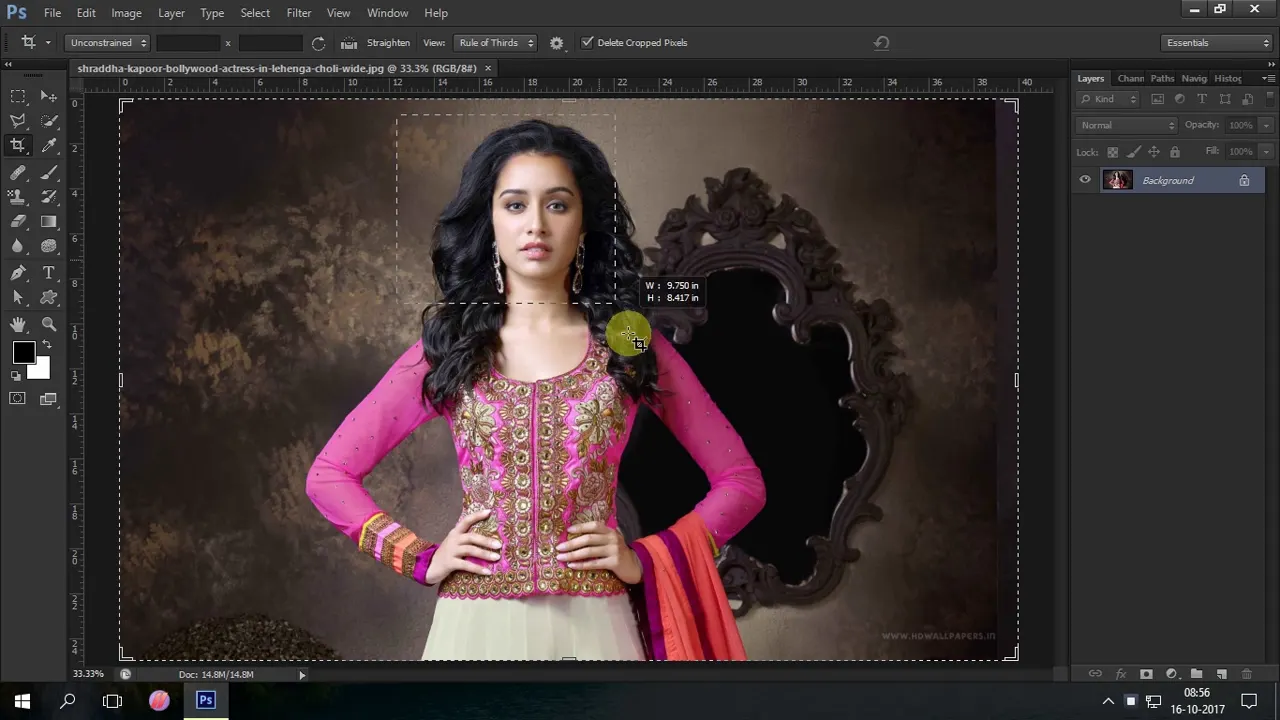The image size is (1280, 720).
Task: Click the crop overlay settings gear
Action: 557,43
